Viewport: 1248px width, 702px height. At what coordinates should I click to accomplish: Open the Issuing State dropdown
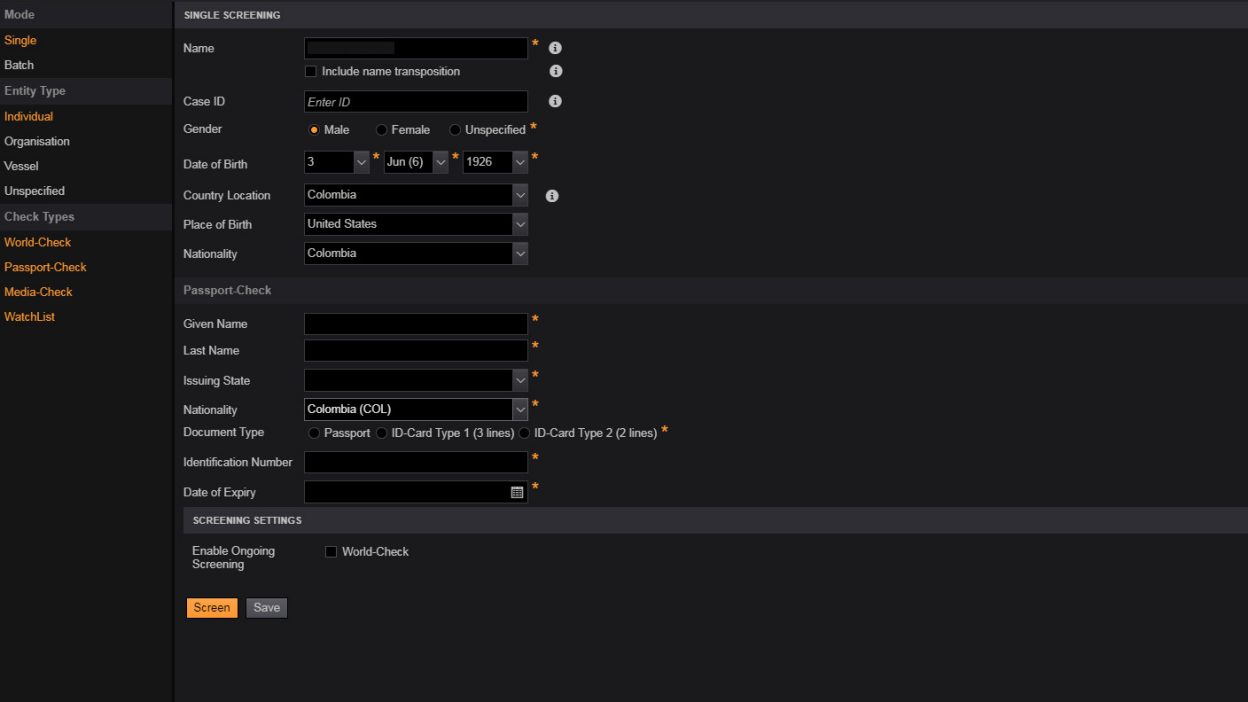pyautogui.click(x=519, y=380)
